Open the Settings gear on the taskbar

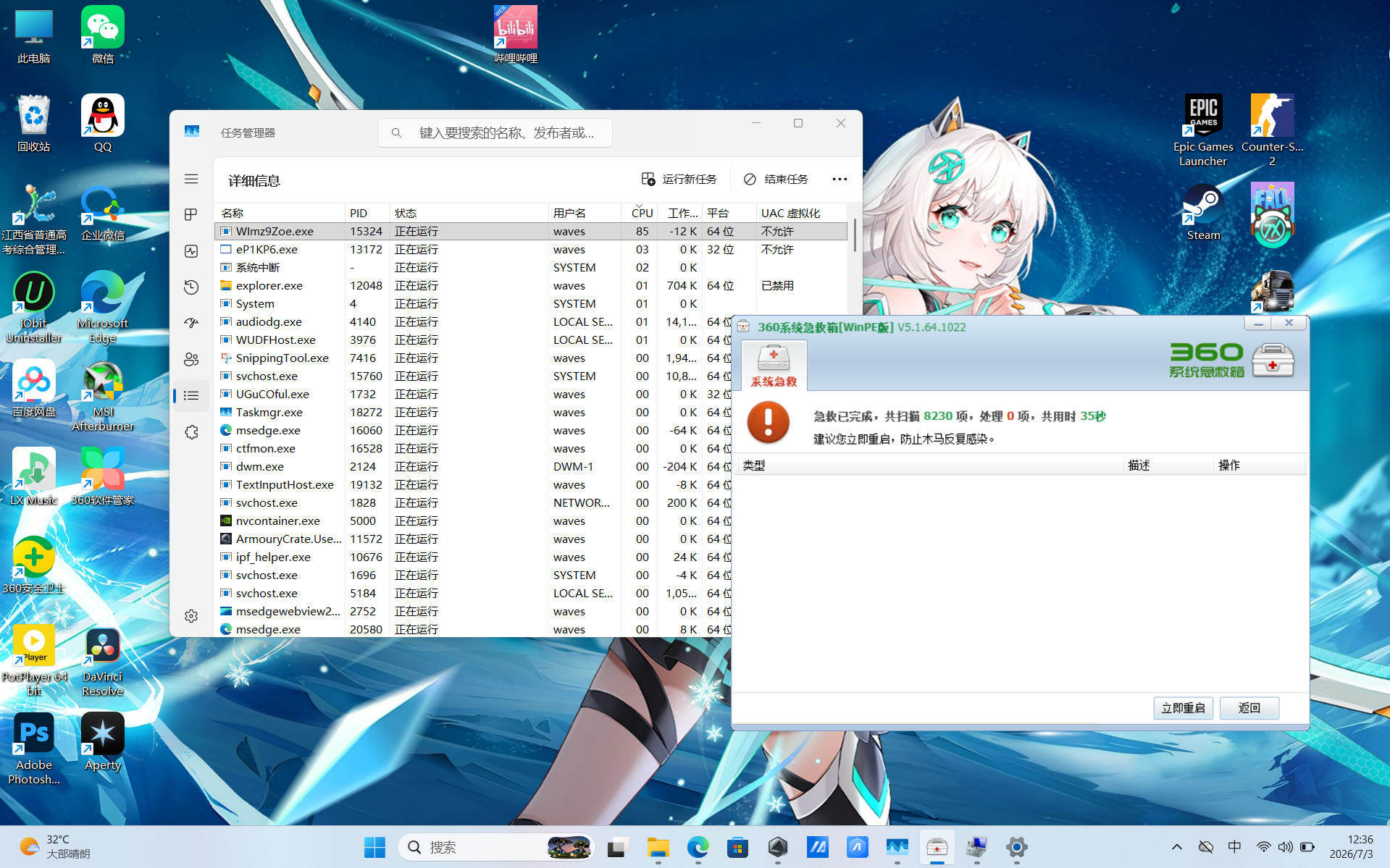click(1016, 847)
